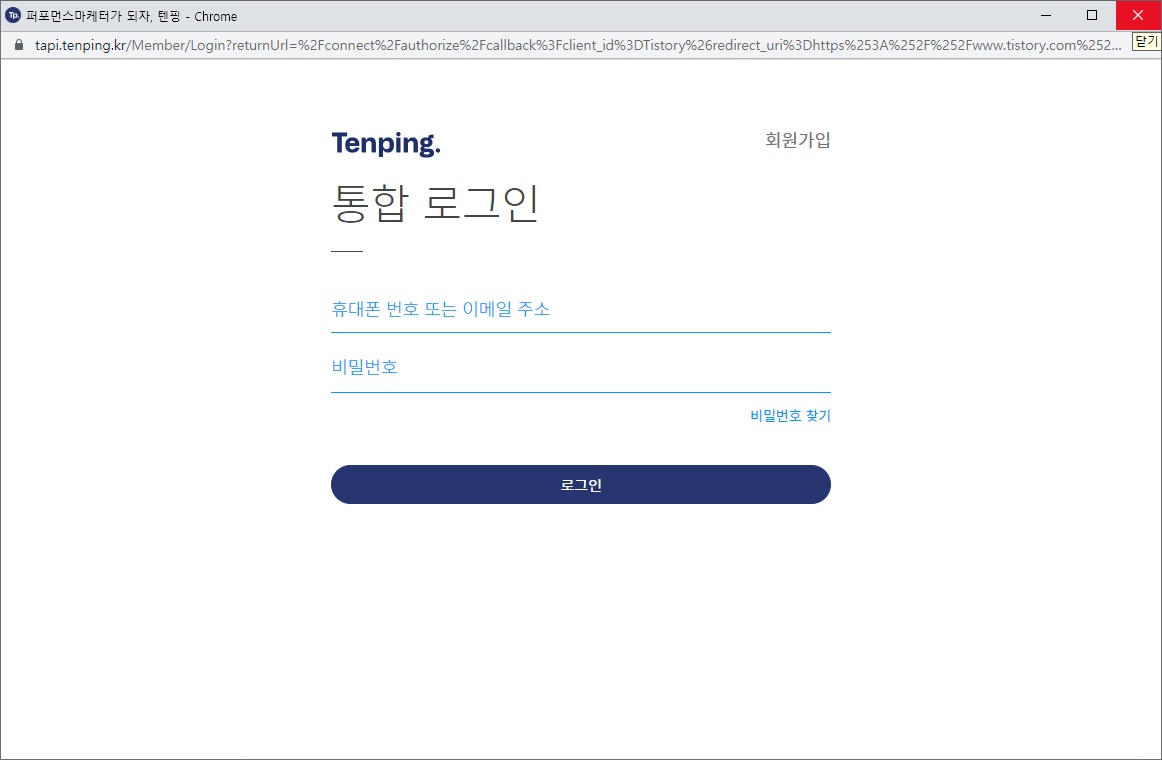Image resolution: width=1162 pixels, height=760 pixels.
Task: Click the Tenping logo
Action: (x=385, y=143)
